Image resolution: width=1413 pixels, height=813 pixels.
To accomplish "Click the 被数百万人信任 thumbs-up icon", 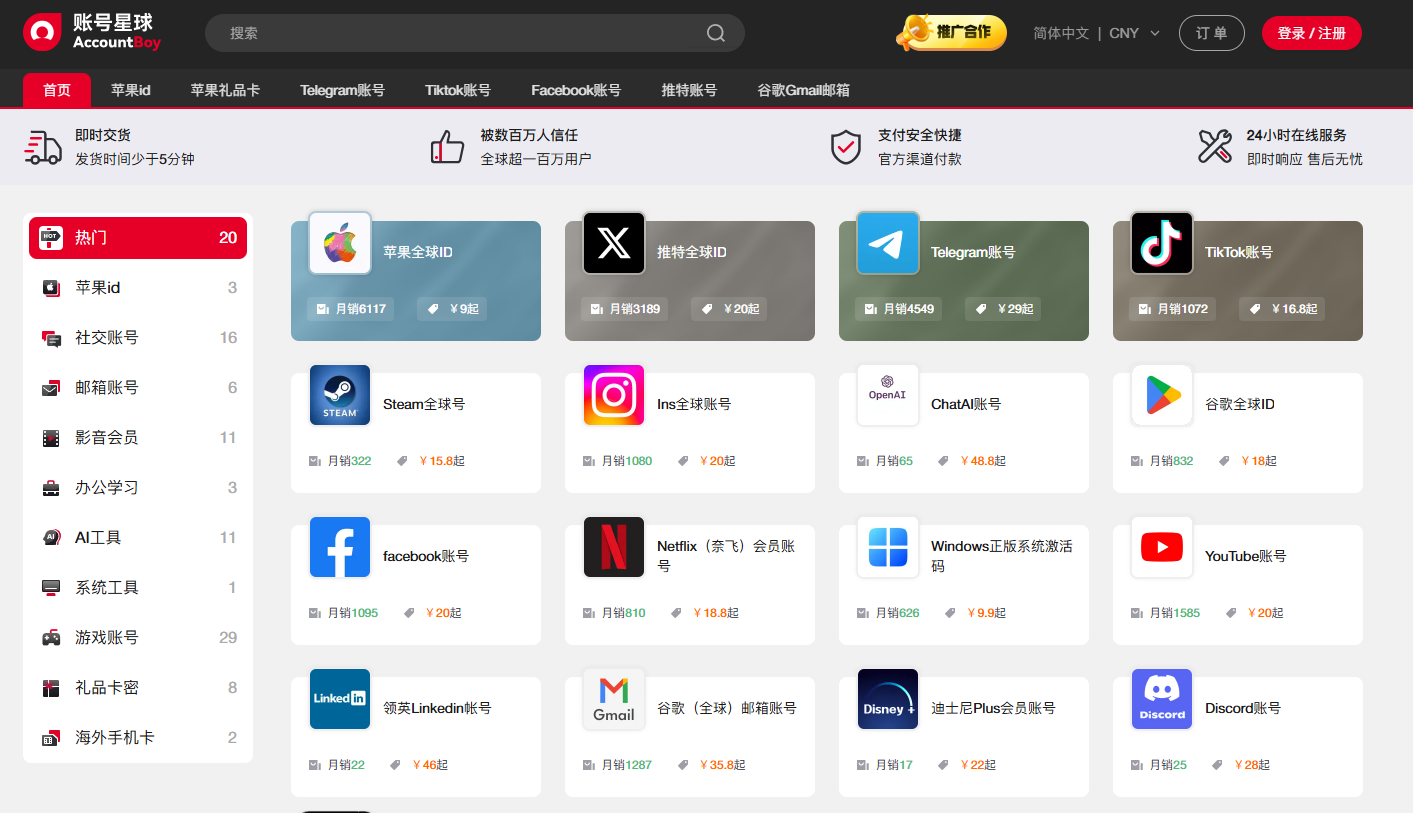I will 448,147.
